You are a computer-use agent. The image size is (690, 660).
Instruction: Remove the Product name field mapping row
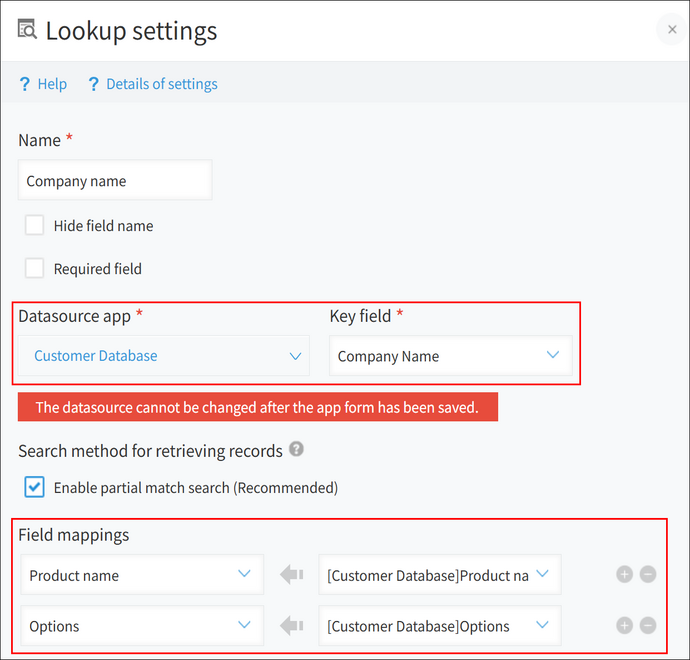[x=648, y=574]
